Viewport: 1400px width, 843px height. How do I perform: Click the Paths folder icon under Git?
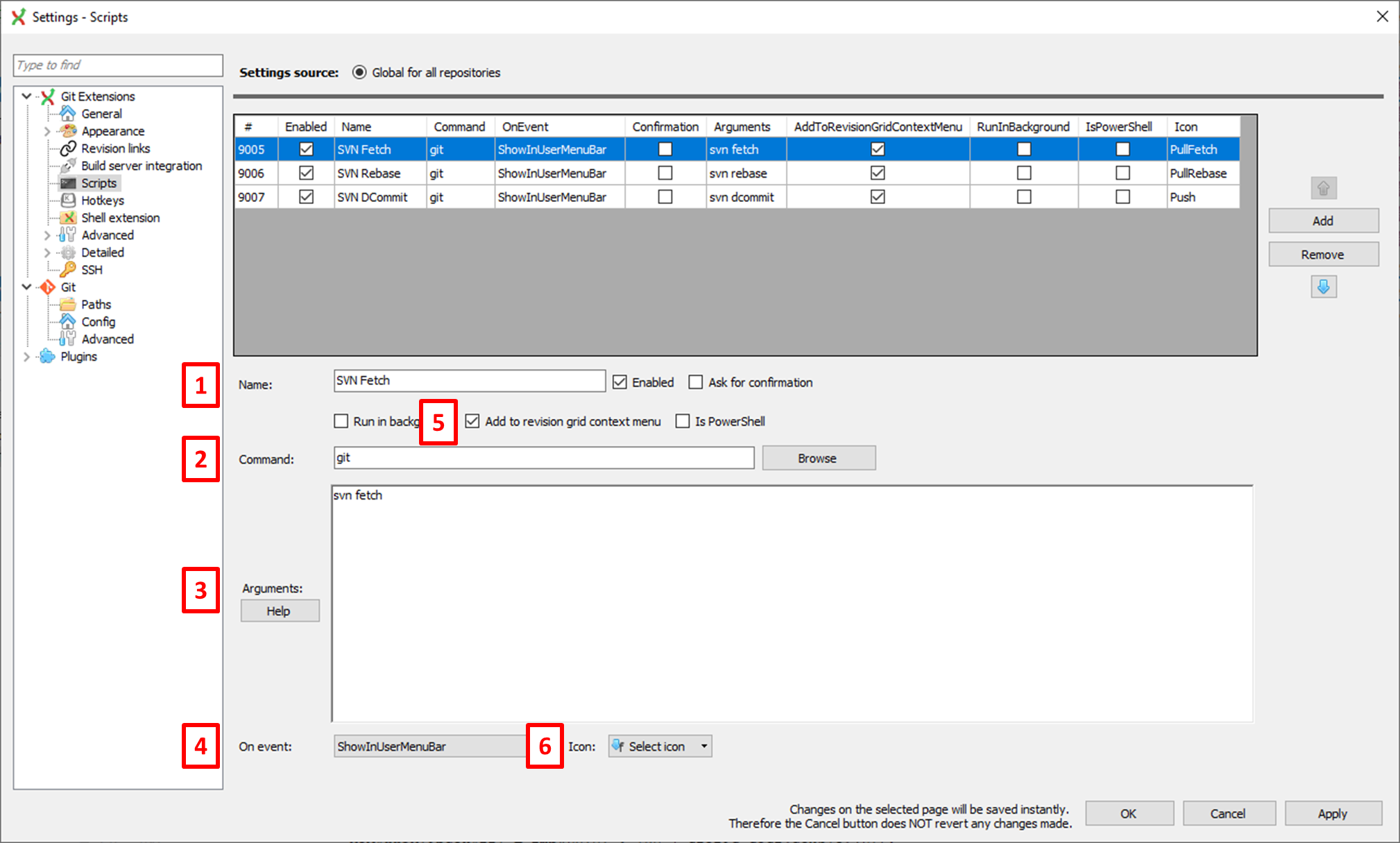[x=68, y=304]
